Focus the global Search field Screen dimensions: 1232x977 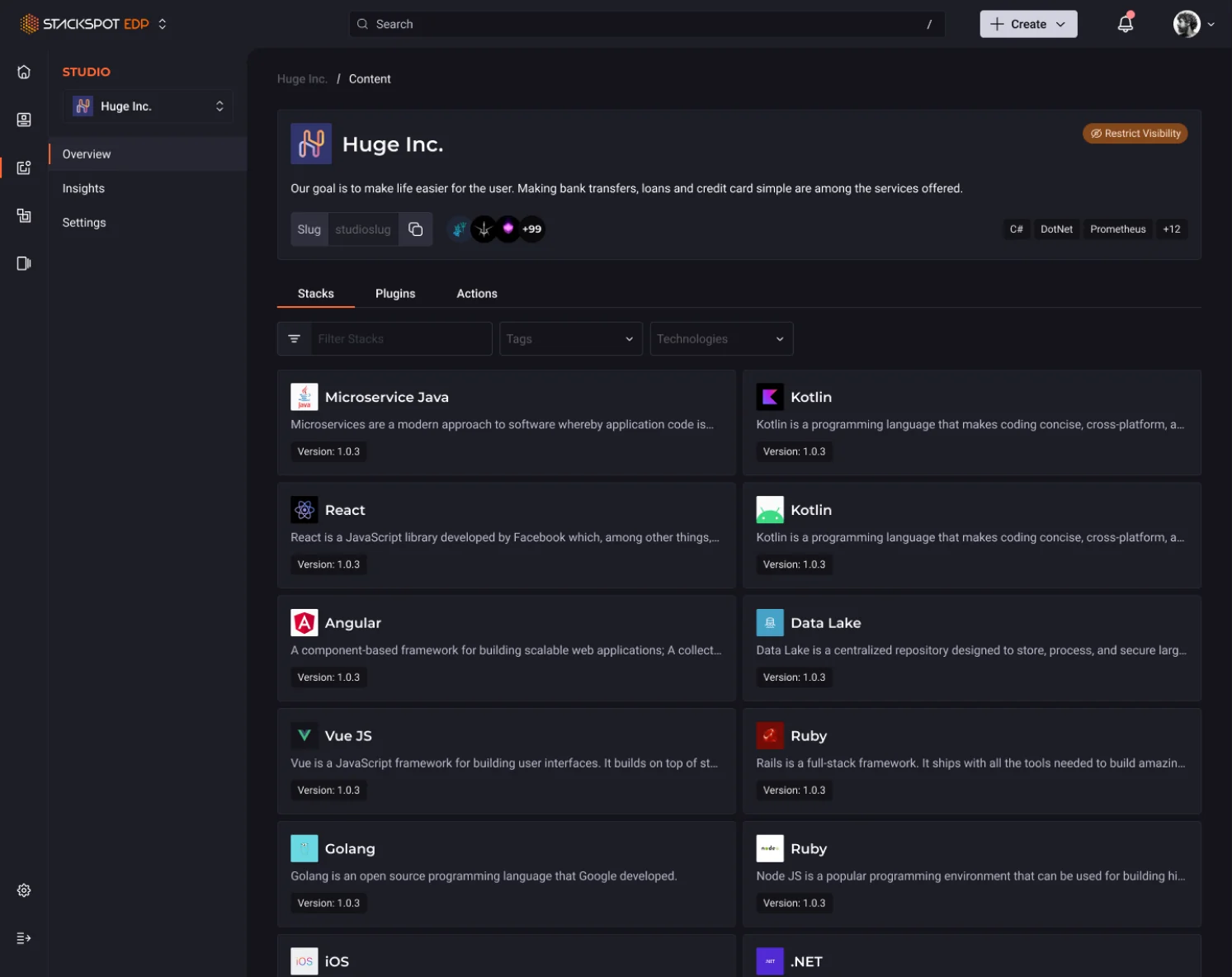(647, 24)
